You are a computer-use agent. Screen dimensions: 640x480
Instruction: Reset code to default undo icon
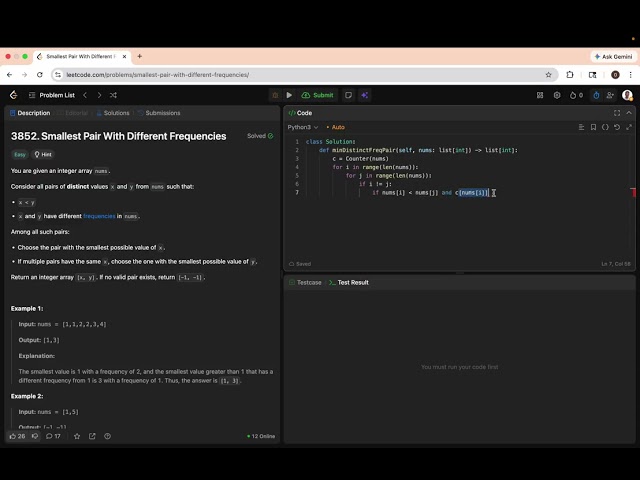click(617, 127)
